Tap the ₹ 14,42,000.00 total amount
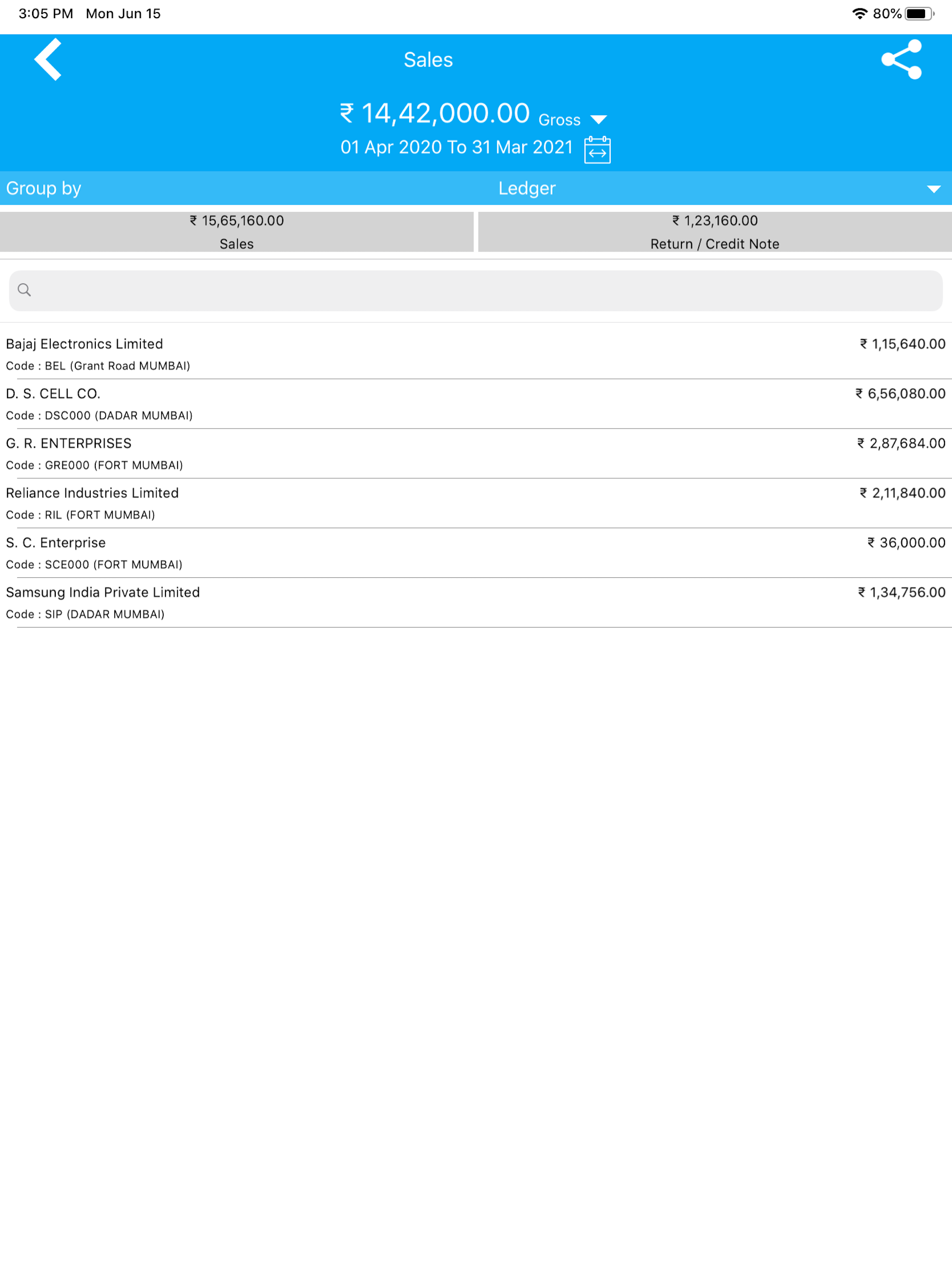Screen dimensions: 952x1270 (435, 113)
